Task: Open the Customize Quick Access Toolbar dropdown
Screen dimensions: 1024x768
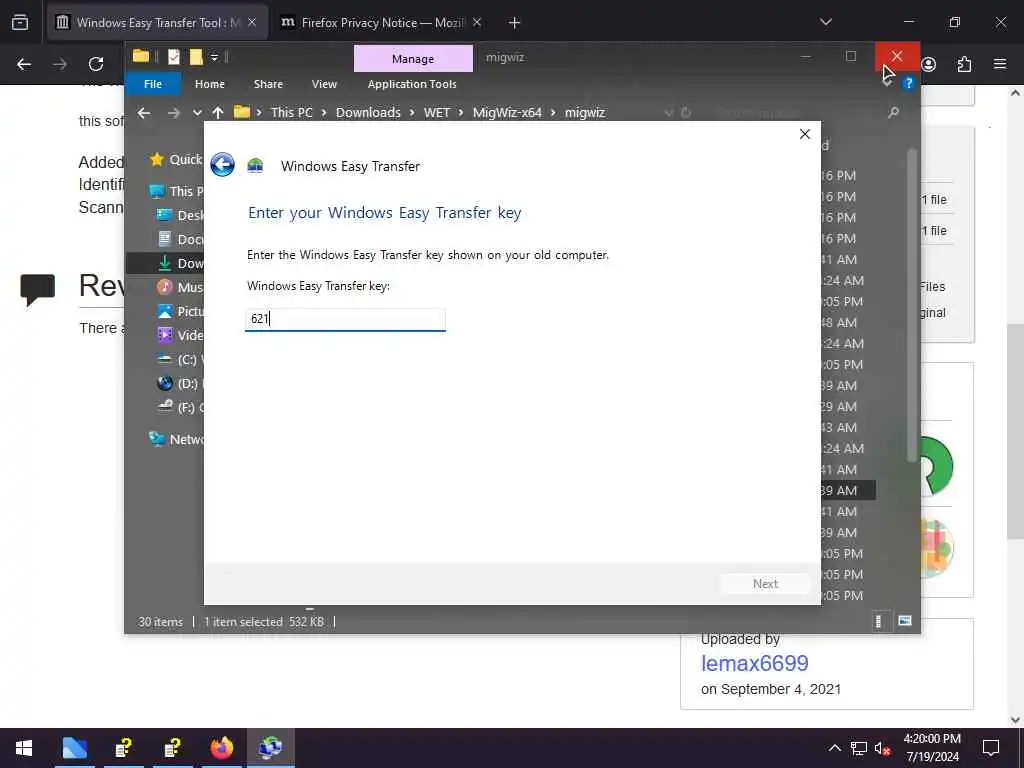Action: [x=214, y=57]
